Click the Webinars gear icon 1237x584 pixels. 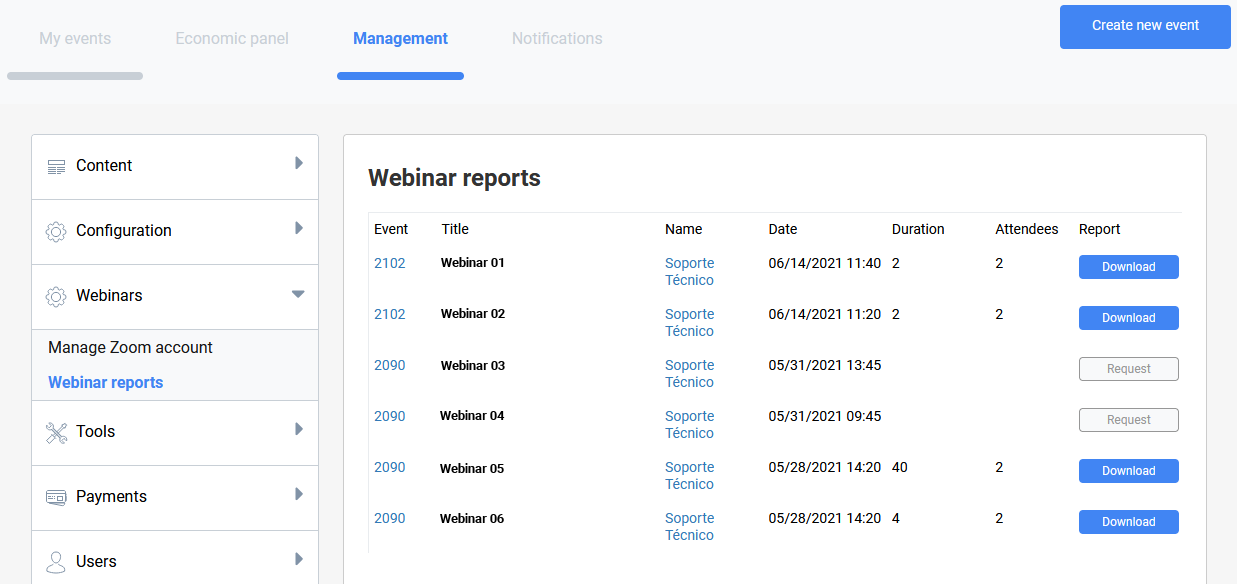tap(57, 296)
